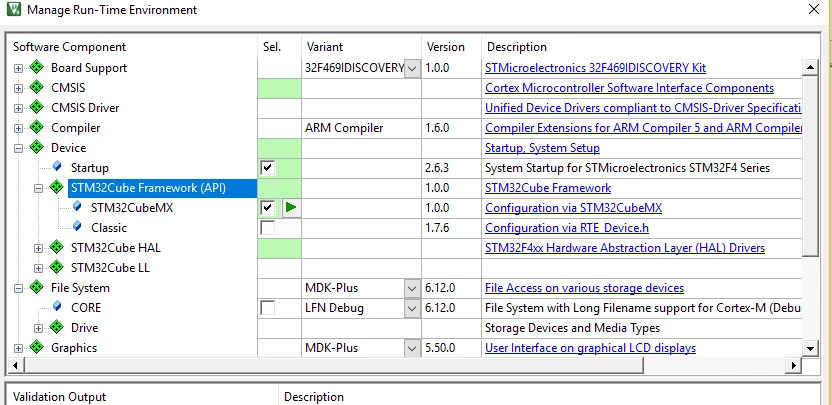Click the Compiler component diamond icon
832x405 pixels.
(36, 127)
